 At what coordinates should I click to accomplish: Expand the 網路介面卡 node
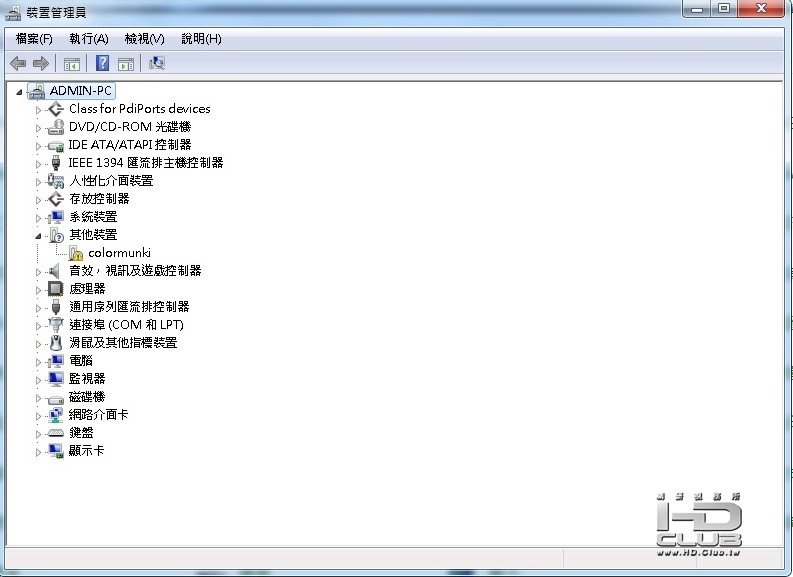38,416
